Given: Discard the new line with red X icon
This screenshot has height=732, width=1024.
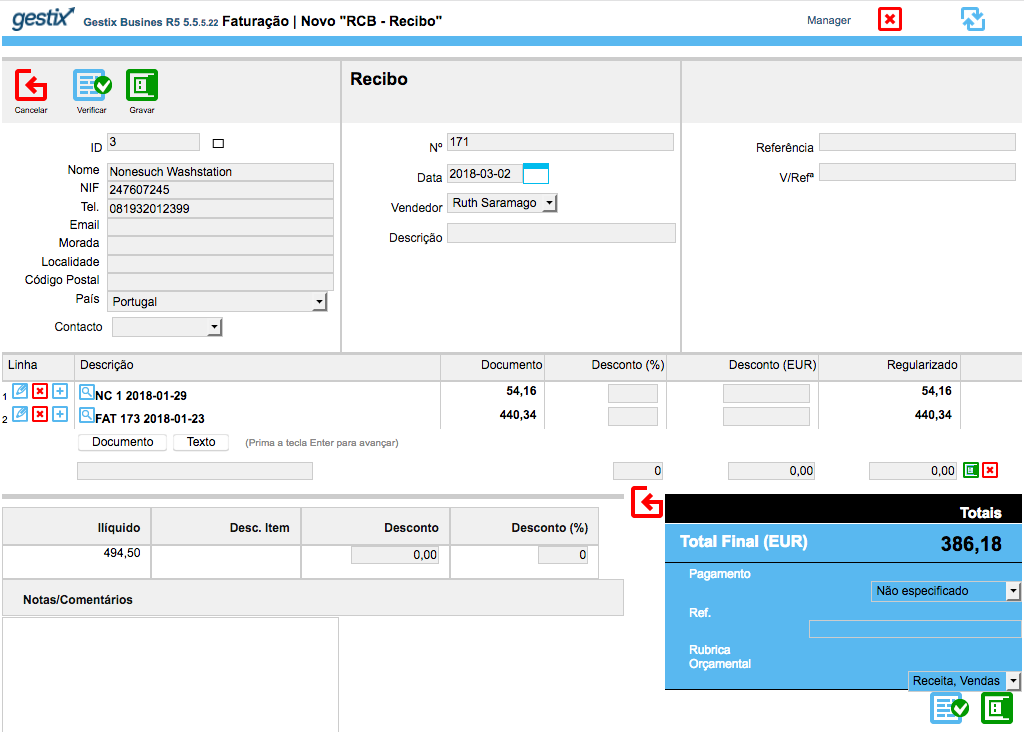Looking at the screenshot, I should (990, 470).
